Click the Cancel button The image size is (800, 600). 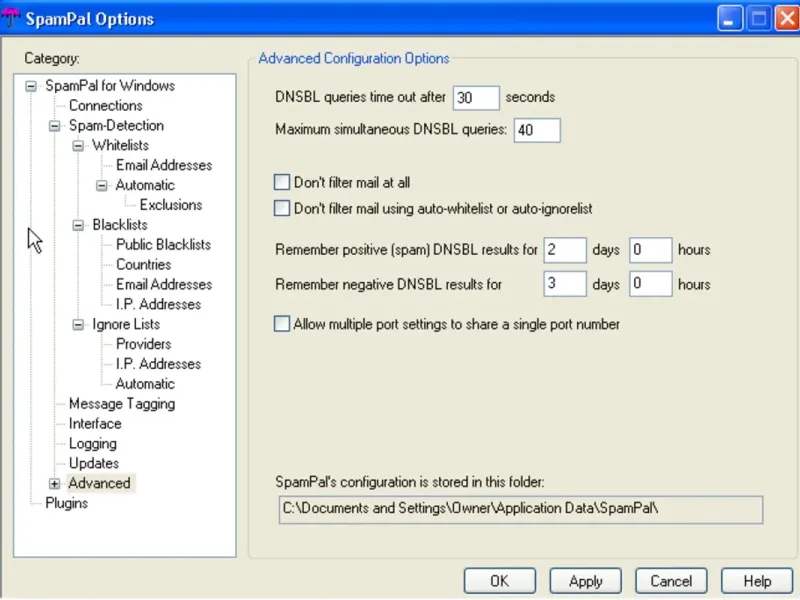pyautogui.click(x=671, y=581)
